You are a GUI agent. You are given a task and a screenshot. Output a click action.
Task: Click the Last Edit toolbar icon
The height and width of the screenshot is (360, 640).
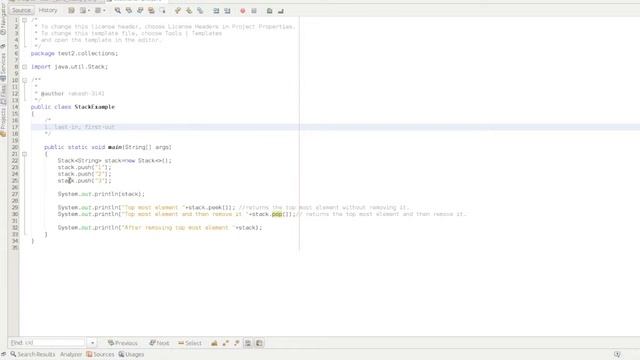pos(71,11)
